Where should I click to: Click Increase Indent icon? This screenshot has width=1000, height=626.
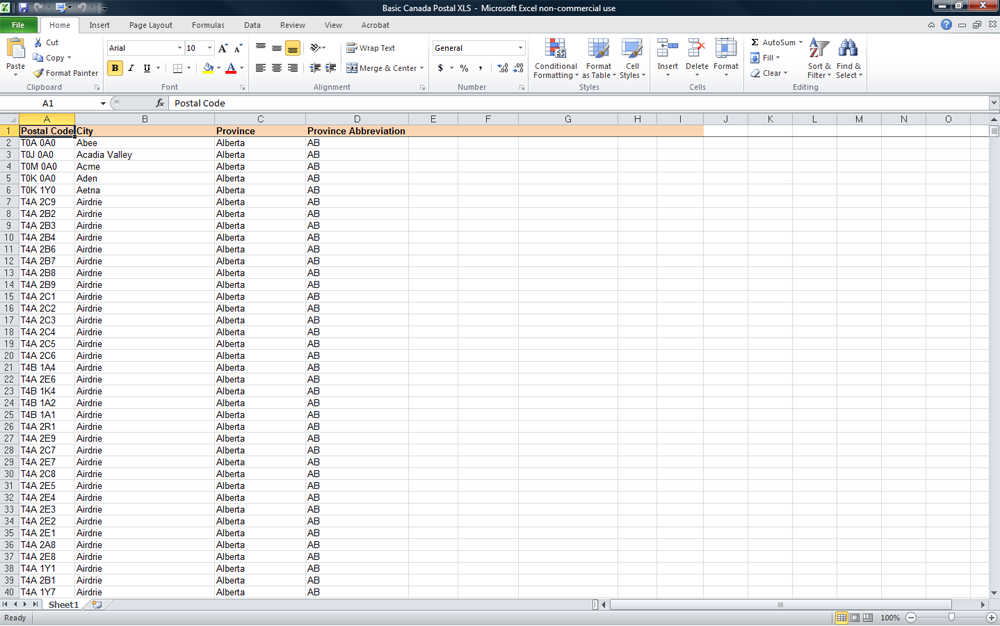(x=330, y=68)
